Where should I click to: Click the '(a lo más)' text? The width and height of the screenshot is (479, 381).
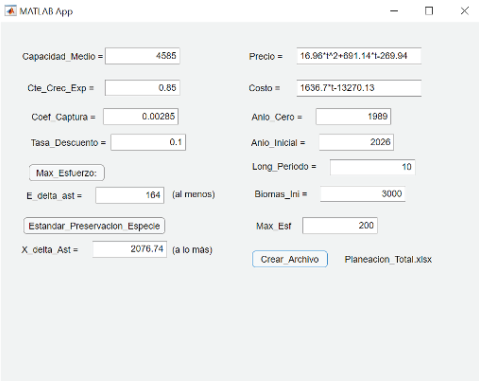(192, 250)
